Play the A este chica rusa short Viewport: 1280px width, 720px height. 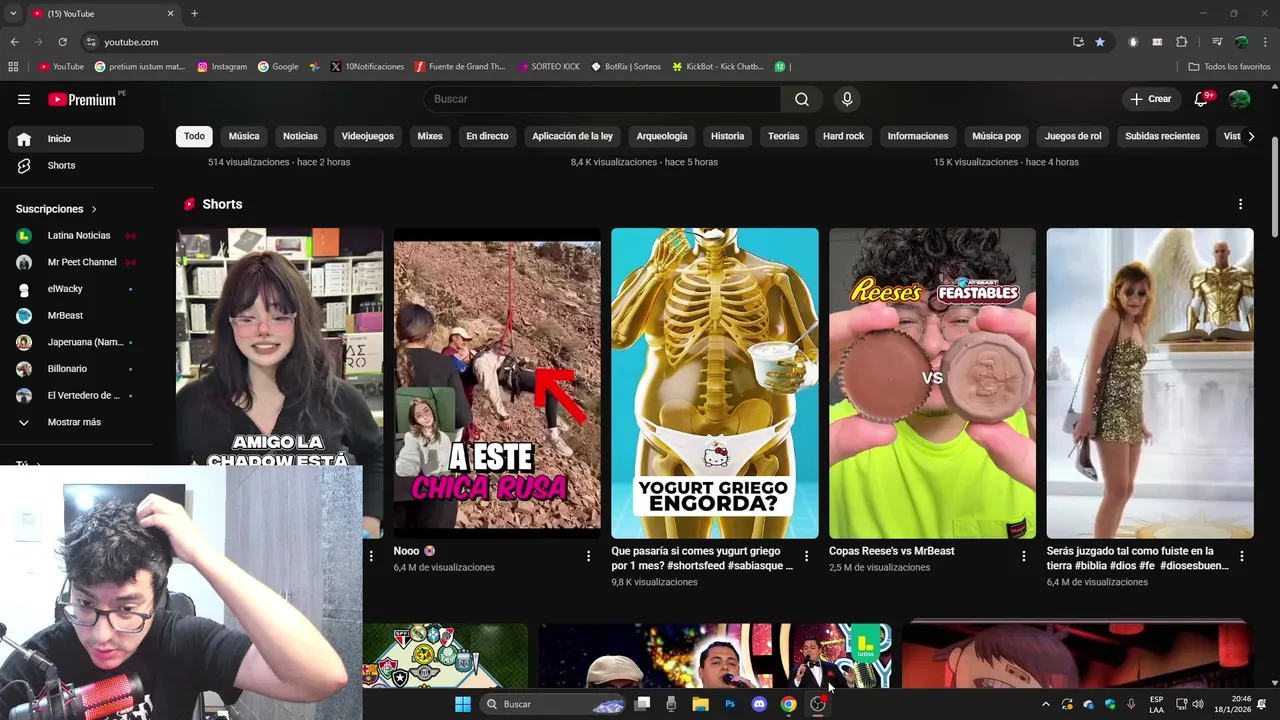[497, 383]
